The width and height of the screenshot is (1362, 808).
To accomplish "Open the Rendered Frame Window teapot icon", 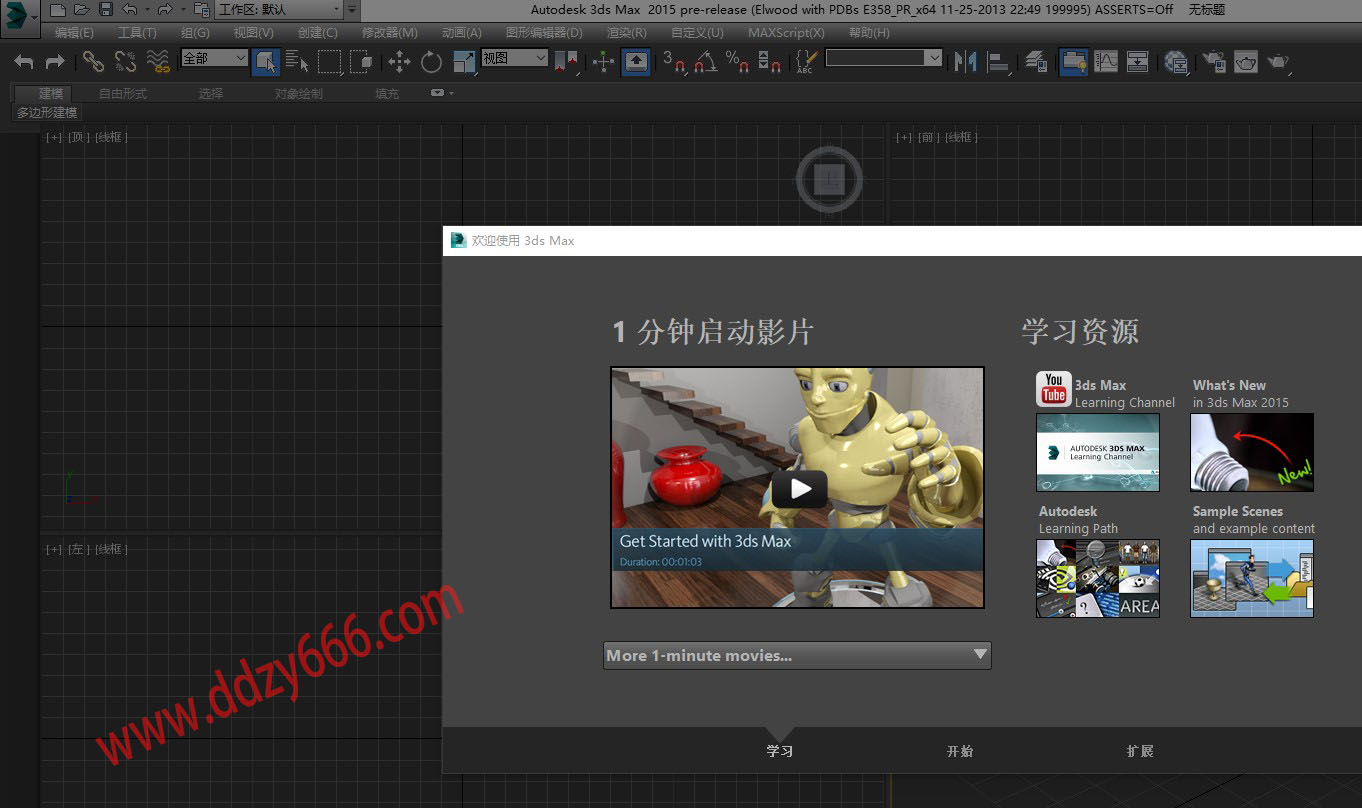I will pos(1245,62).
